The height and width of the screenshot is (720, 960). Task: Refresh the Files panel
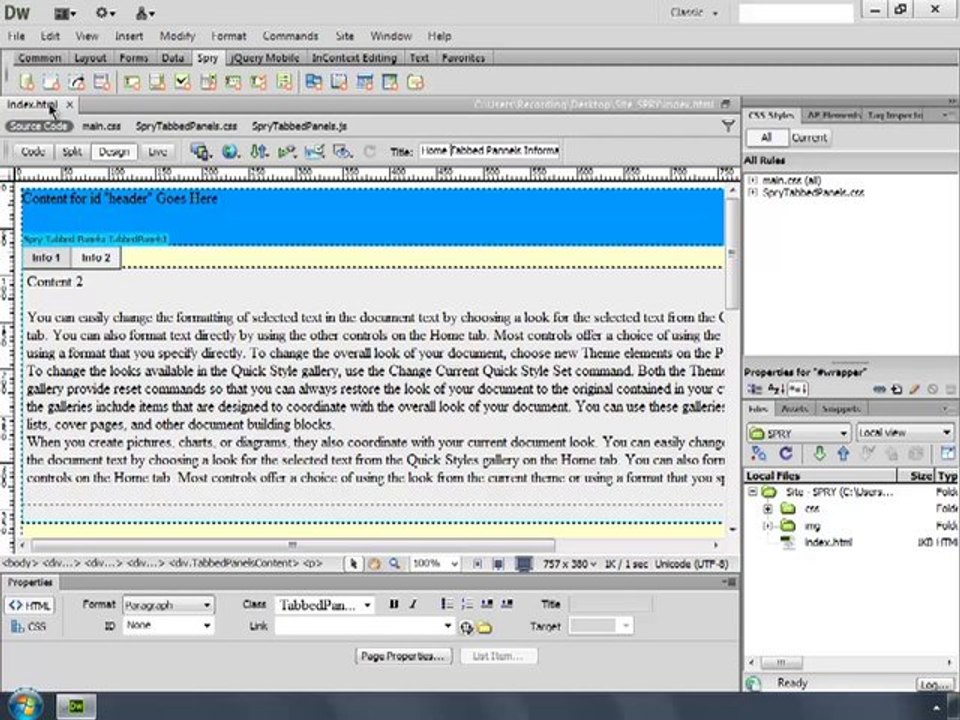pyautogui.click(x=786, y=454)
